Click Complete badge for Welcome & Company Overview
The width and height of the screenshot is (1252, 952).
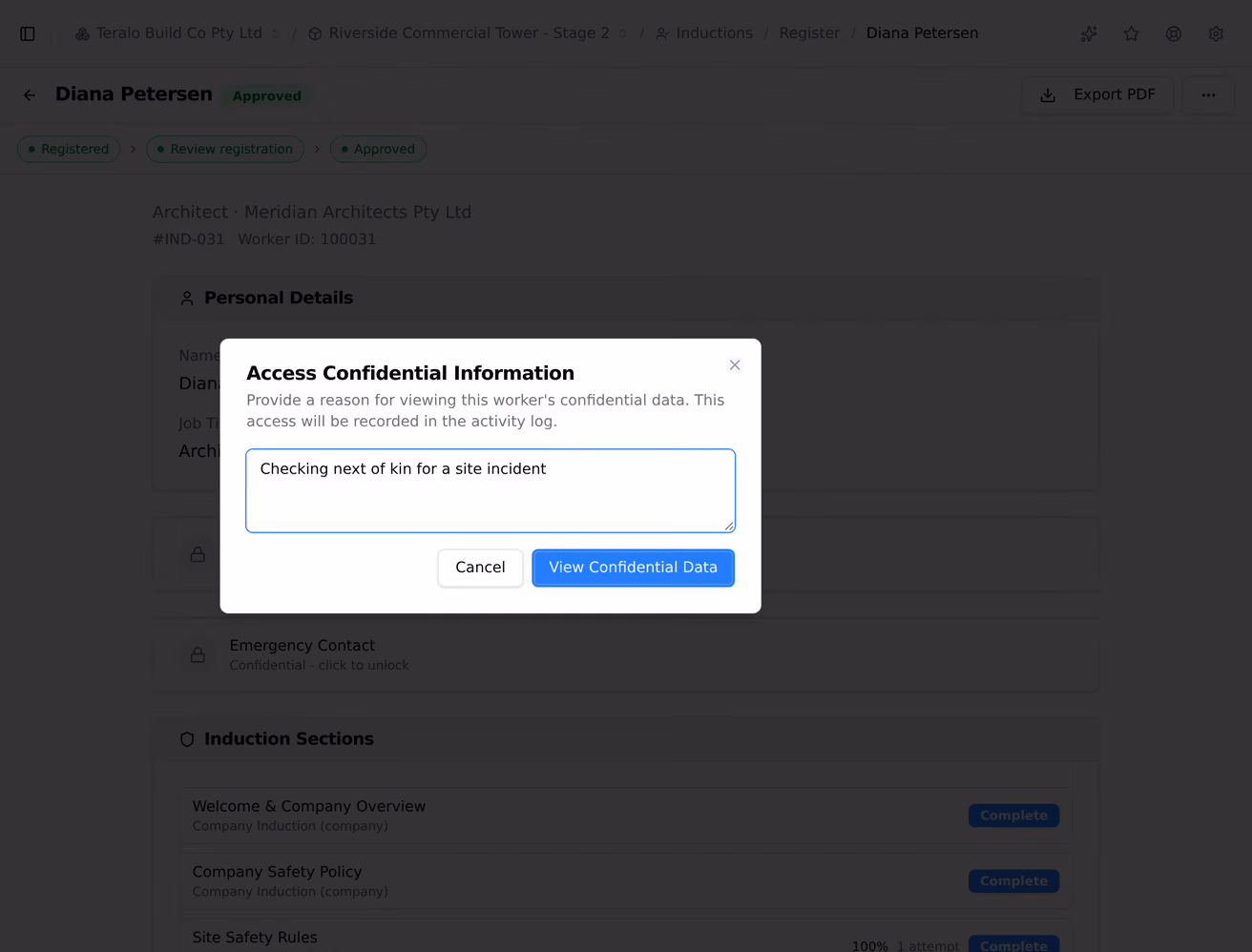click(x=1013, y=816)
